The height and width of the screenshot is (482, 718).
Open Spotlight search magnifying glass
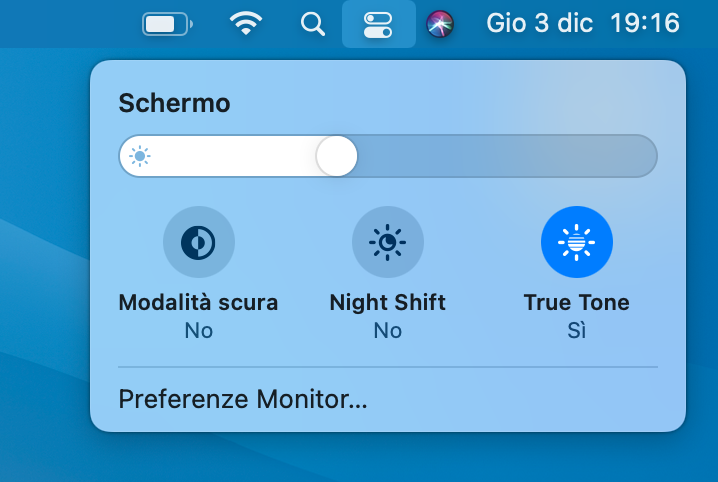click(313, 23)
